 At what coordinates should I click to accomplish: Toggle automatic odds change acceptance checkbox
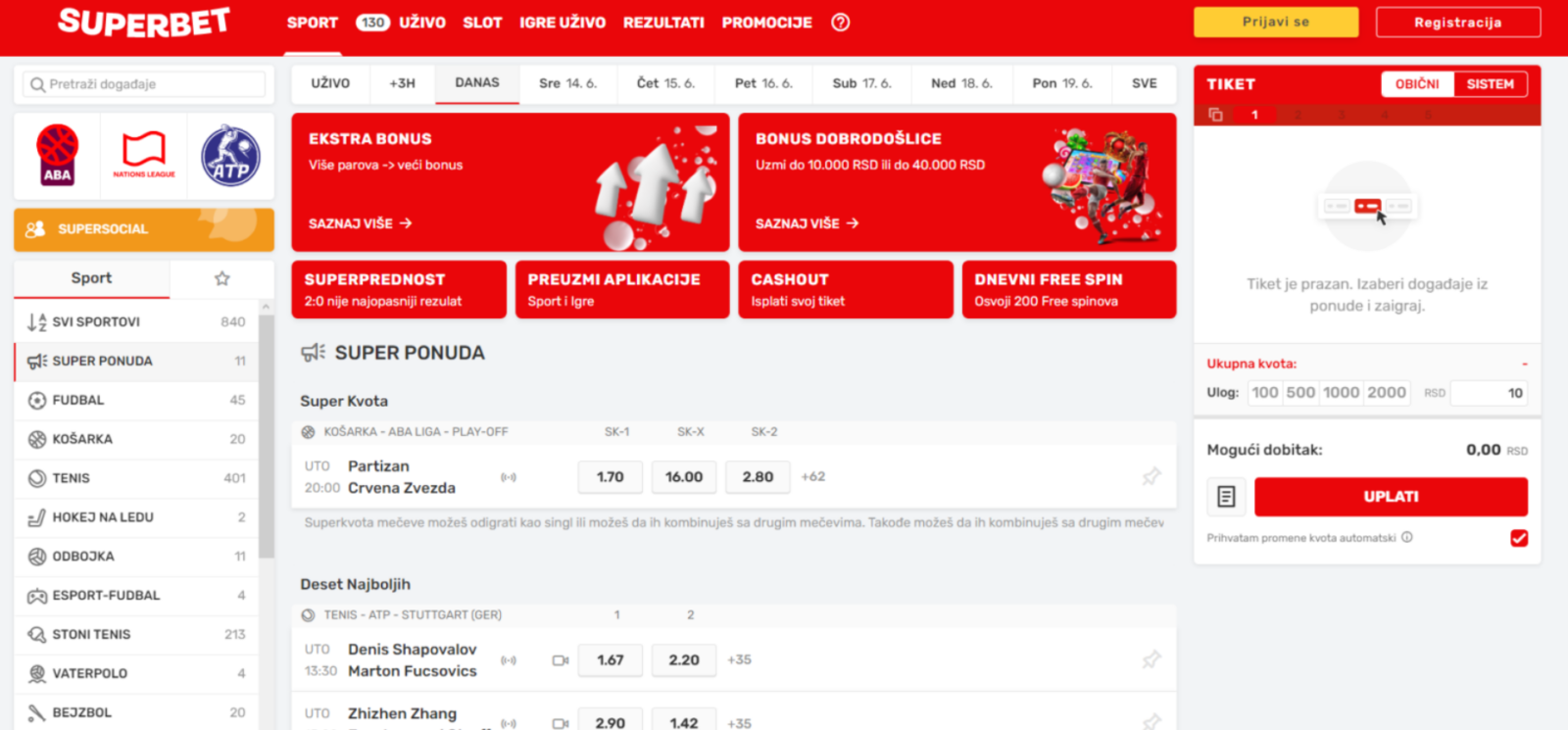1518,538
